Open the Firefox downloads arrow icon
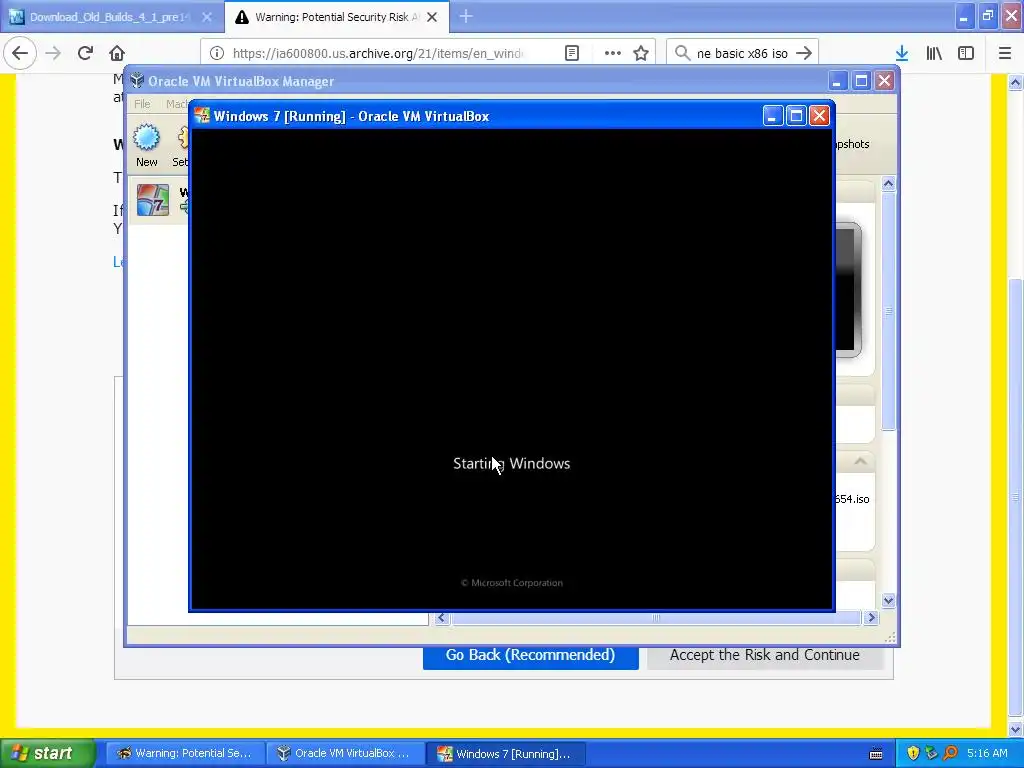1024x768 pixels. 902,53
